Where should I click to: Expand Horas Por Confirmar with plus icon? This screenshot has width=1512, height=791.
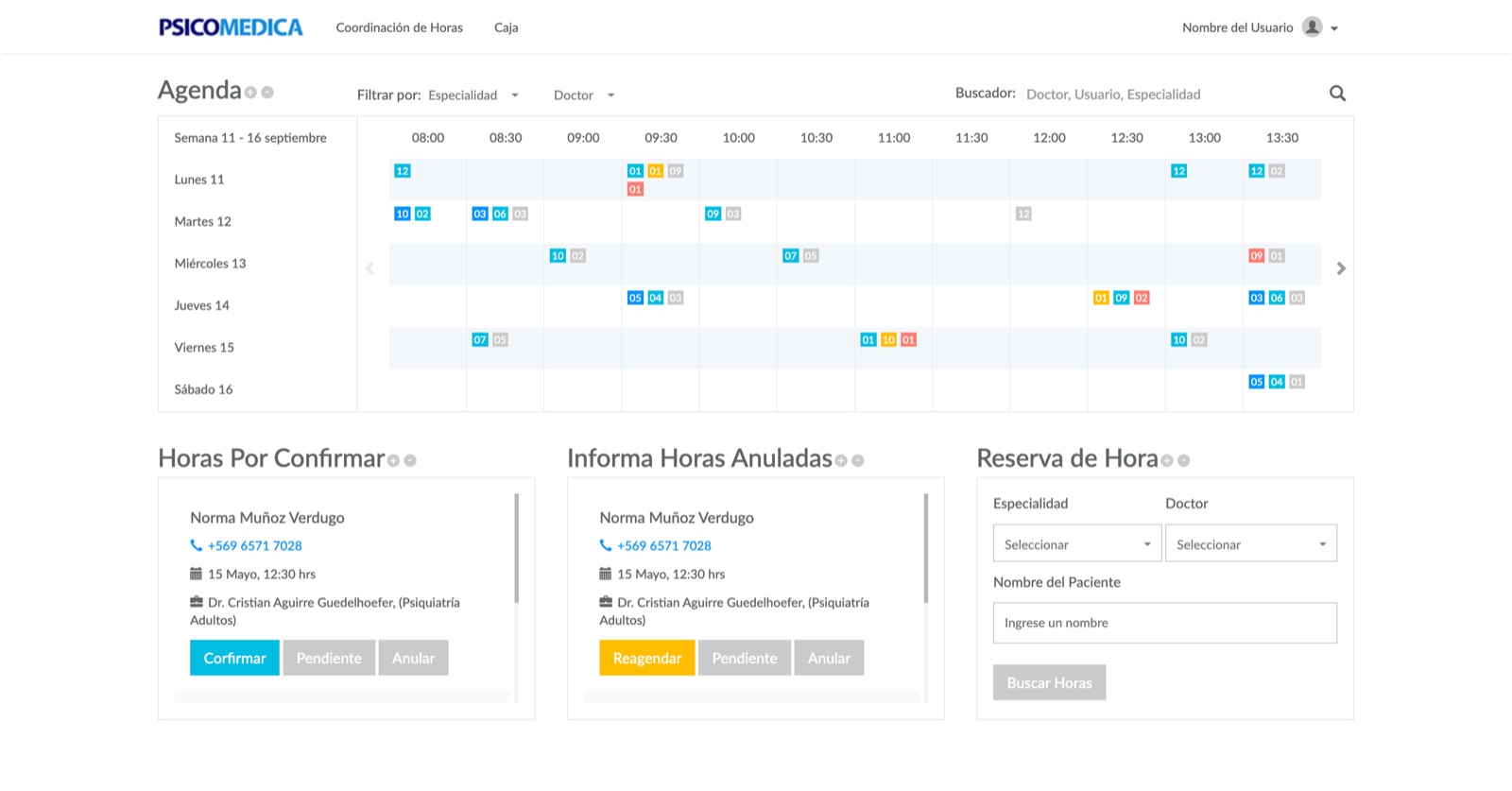tap(393, 461)
